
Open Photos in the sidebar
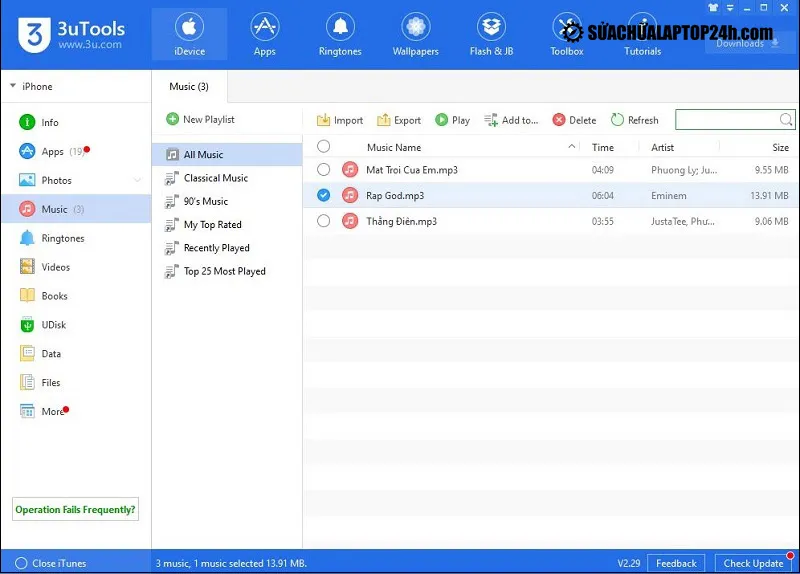[56, 181]
